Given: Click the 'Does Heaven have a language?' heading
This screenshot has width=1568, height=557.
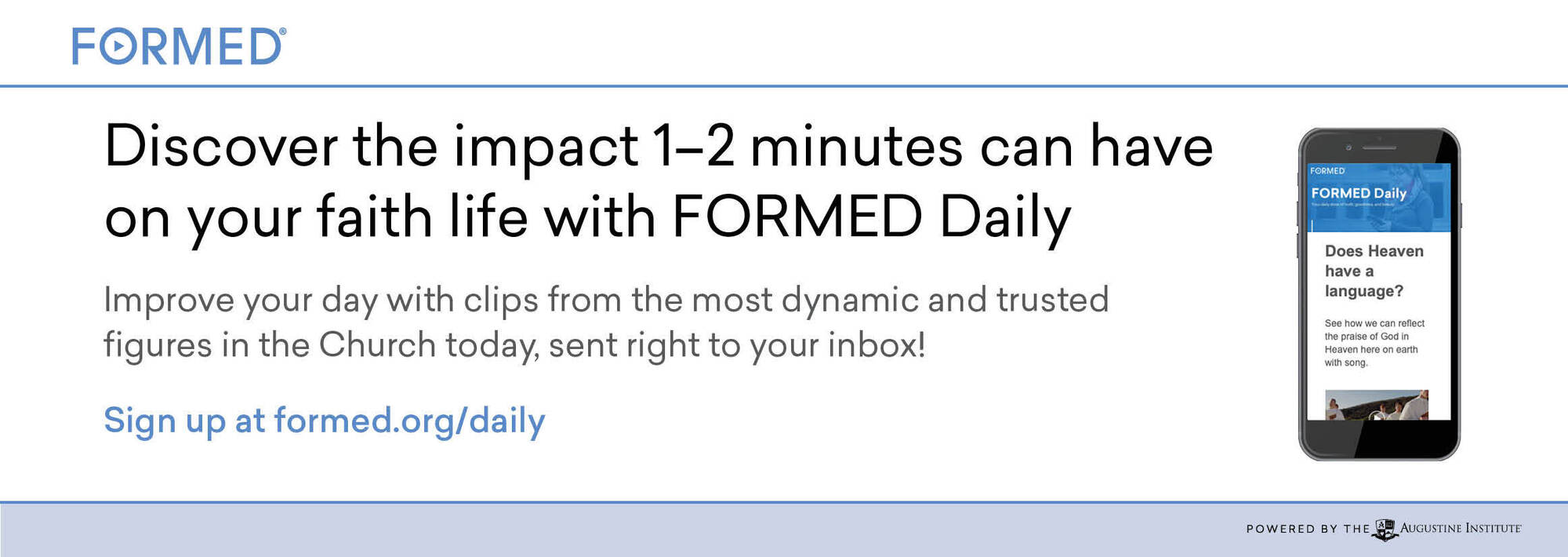Looking at the screenshot, I should pyautogui.click(x=1374, y=271).
